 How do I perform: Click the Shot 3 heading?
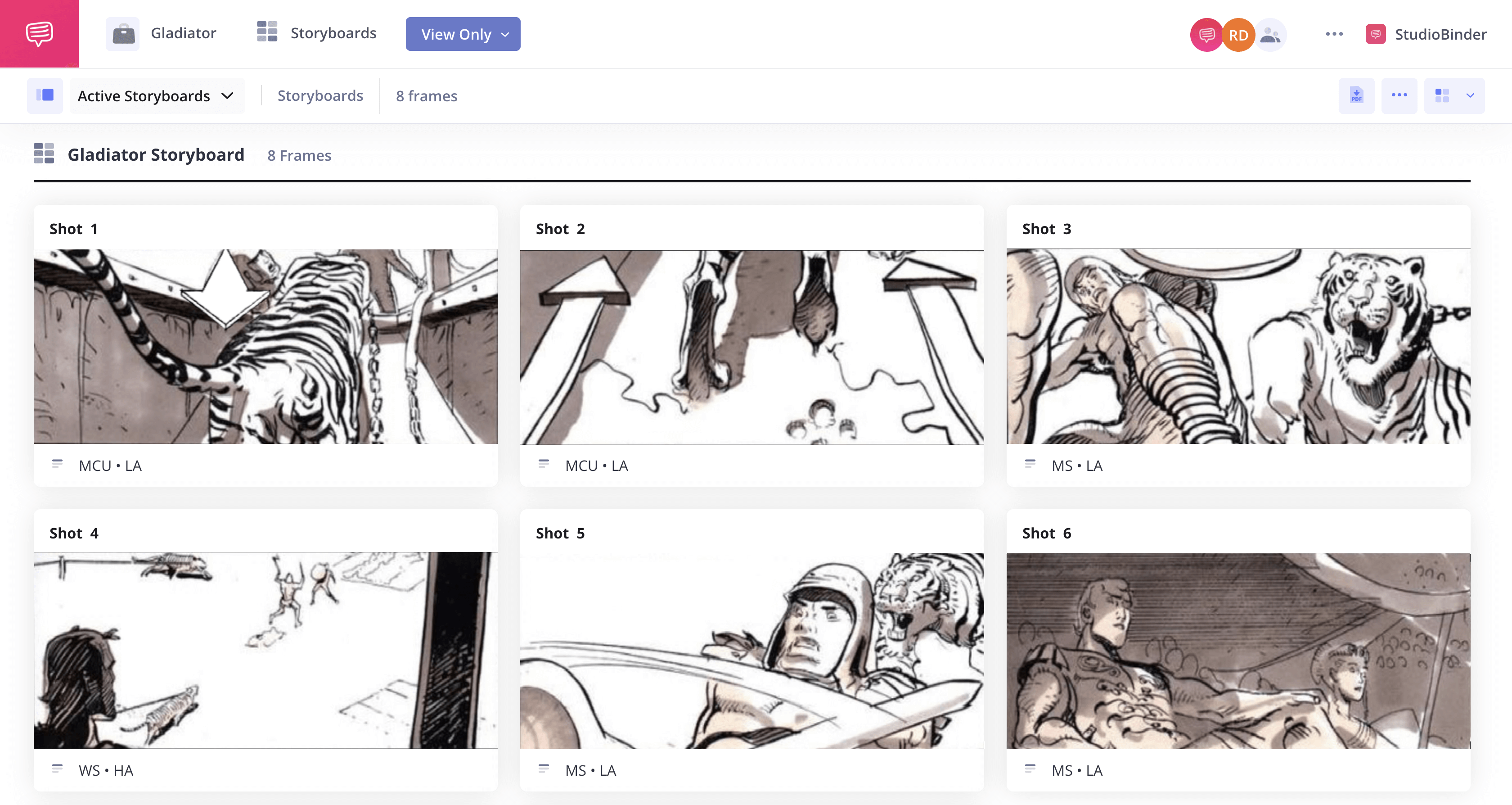[1047, 229]
